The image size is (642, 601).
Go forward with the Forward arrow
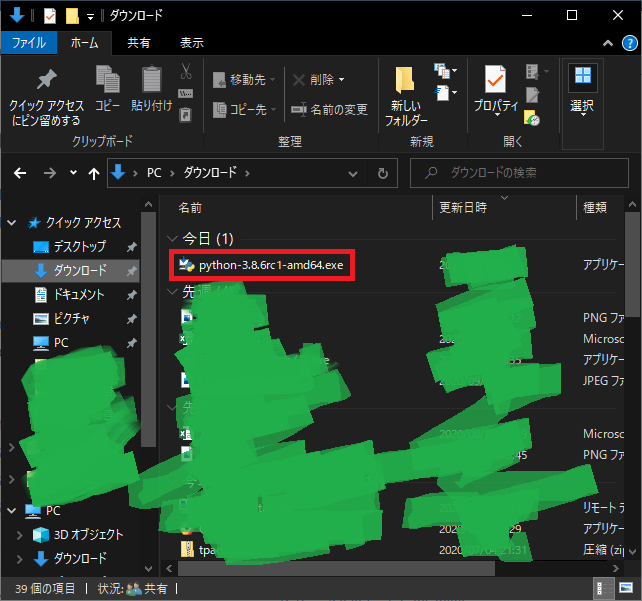click(50, 173)
